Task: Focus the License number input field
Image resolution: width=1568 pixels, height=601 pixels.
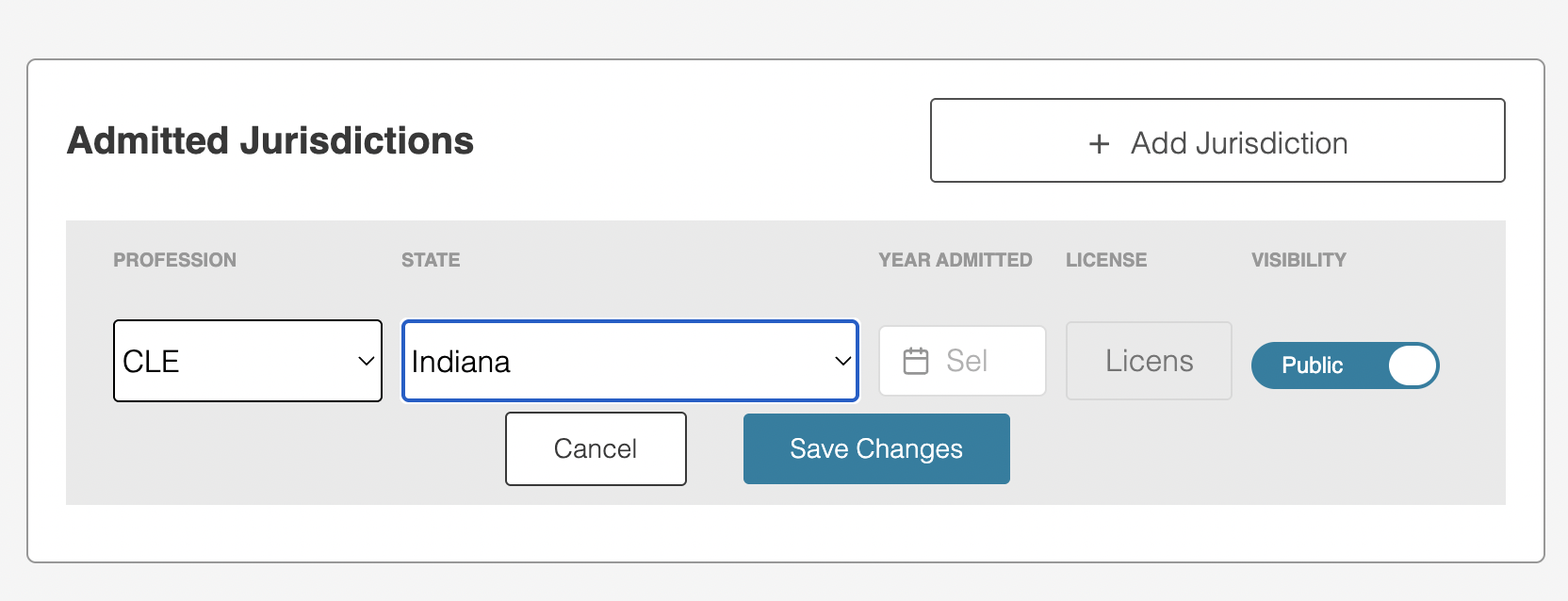Action: 1149,361
